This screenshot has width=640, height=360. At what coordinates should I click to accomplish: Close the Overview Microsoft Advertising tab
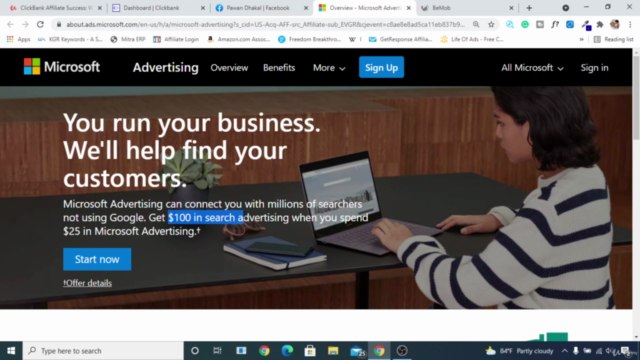[409, 8]
